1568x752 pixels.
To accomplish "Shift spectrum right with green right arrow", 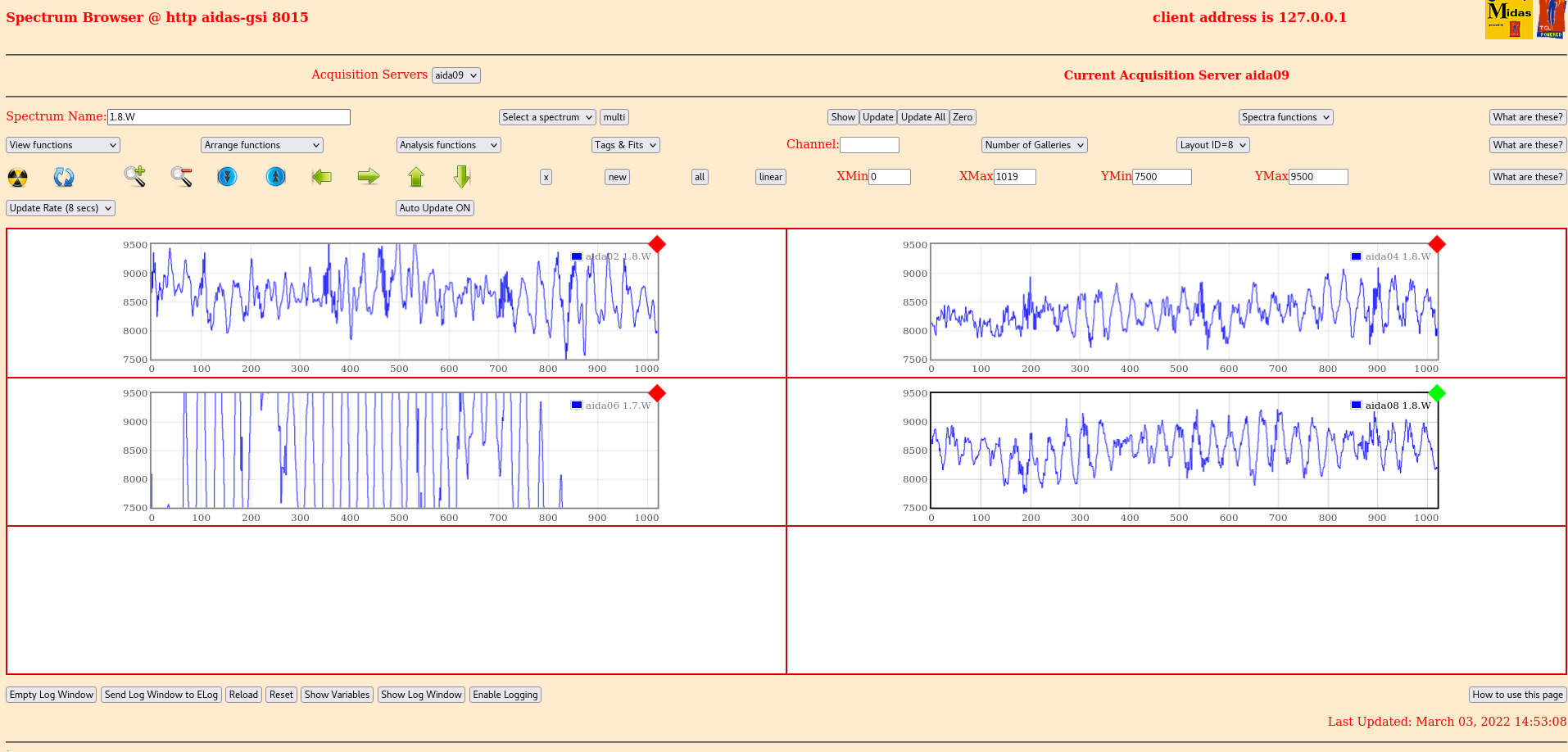I will click(x=369, y=176).
